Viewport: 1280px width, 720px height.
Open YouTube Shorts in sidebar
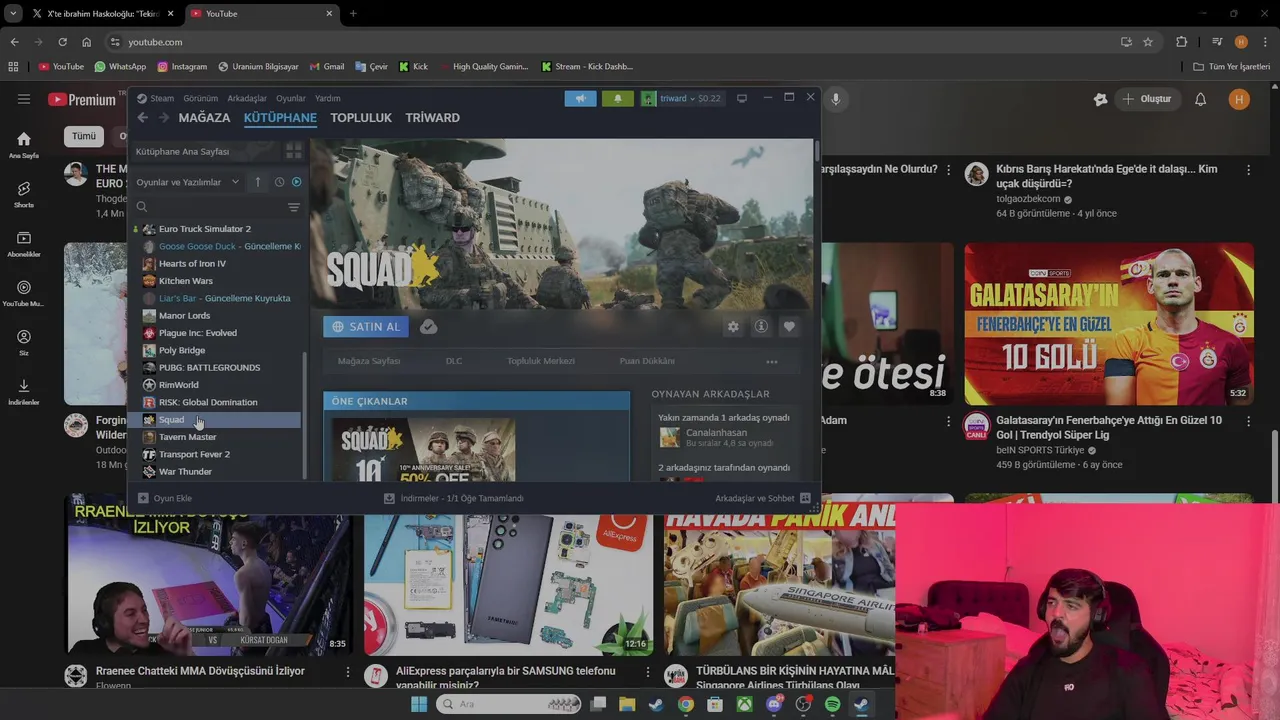click(x=24, y=194)
